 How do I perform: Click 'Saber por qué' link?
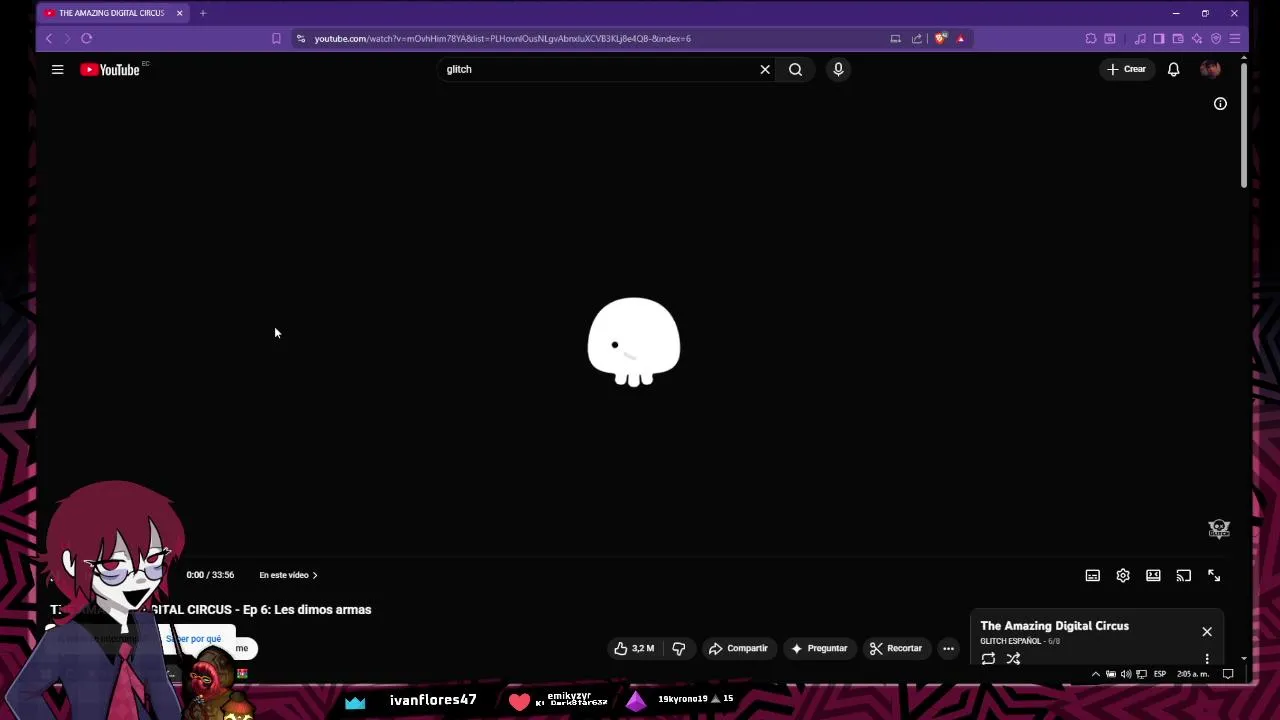(x=193, y=638)
